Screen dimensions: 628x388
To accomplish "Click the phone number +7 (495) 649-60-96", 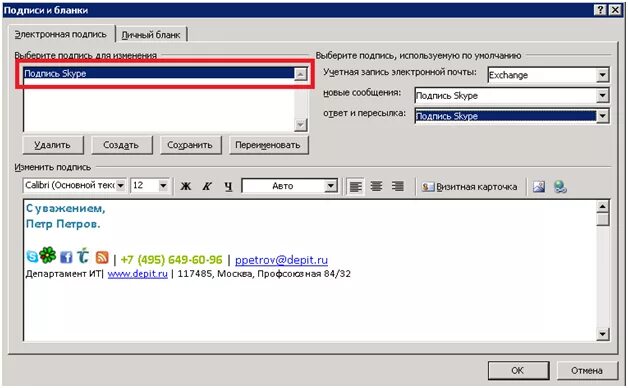I will tap(171, 260).
